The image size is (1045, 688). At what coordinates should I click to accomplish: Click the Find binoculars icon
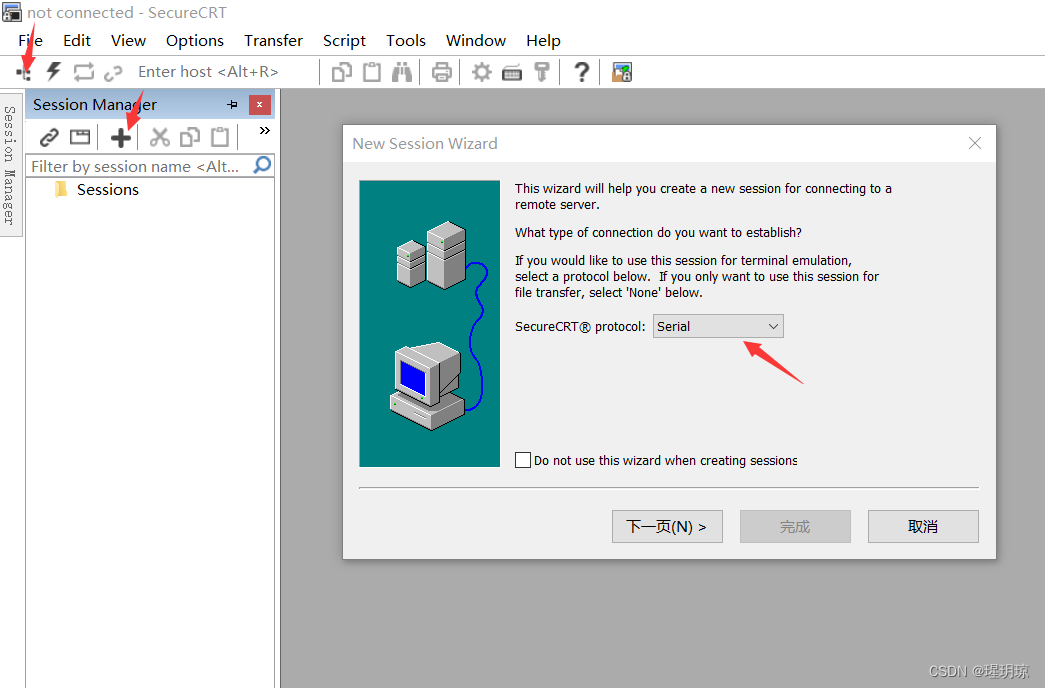click(x=401, y=71)
